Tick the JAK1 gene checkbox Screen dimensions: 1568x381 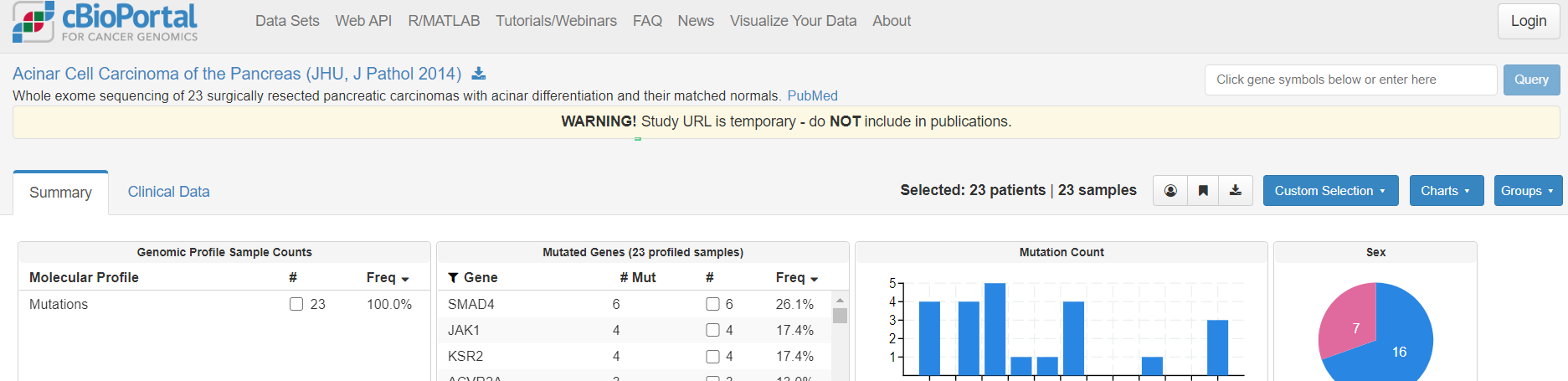point(712,330)
